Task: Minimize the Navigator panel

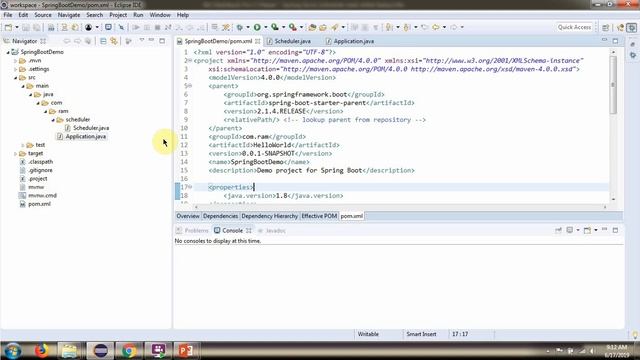Action: pos(151,40)
